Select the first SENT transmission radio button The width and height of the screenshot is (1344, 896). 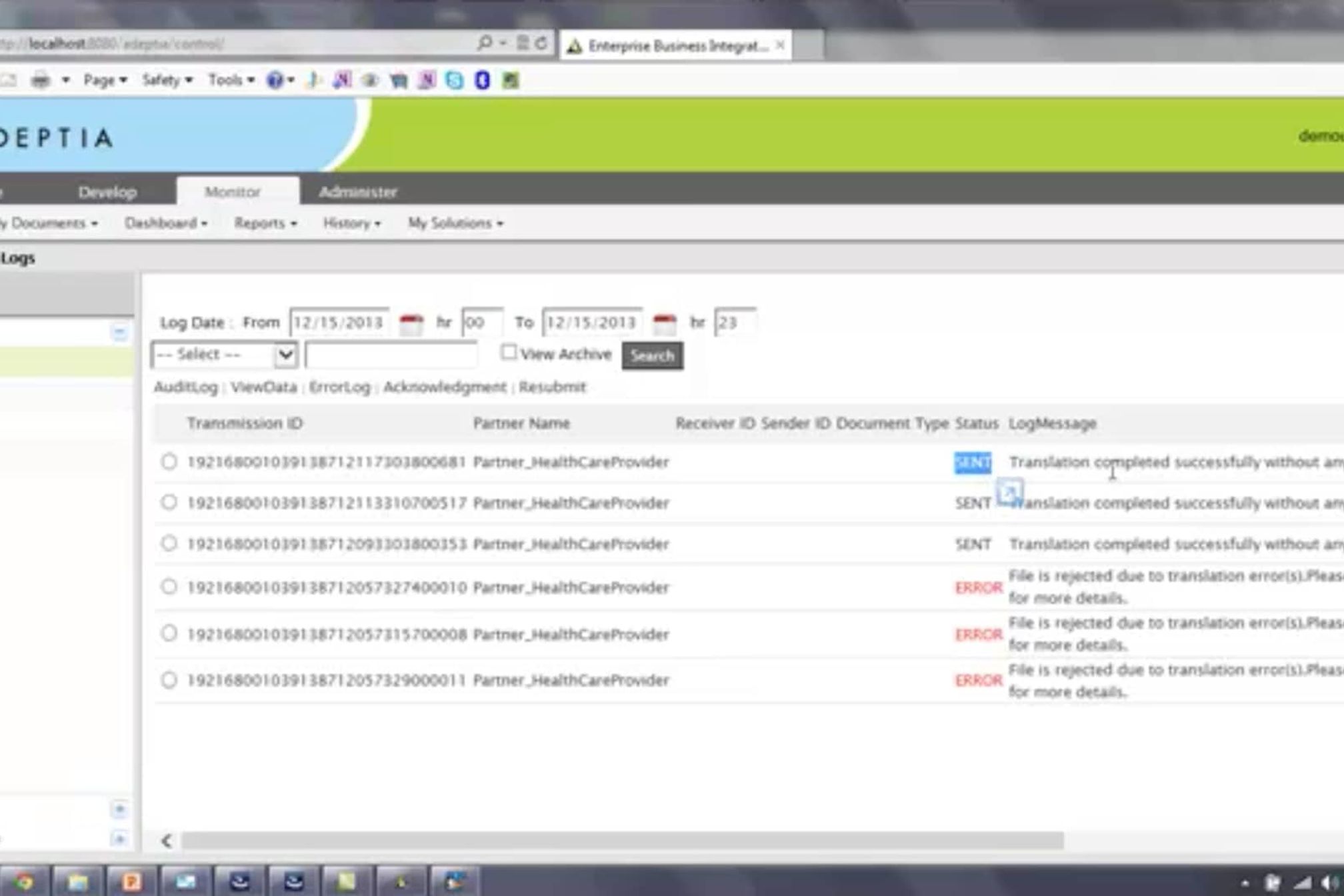(x=169, y=461)
